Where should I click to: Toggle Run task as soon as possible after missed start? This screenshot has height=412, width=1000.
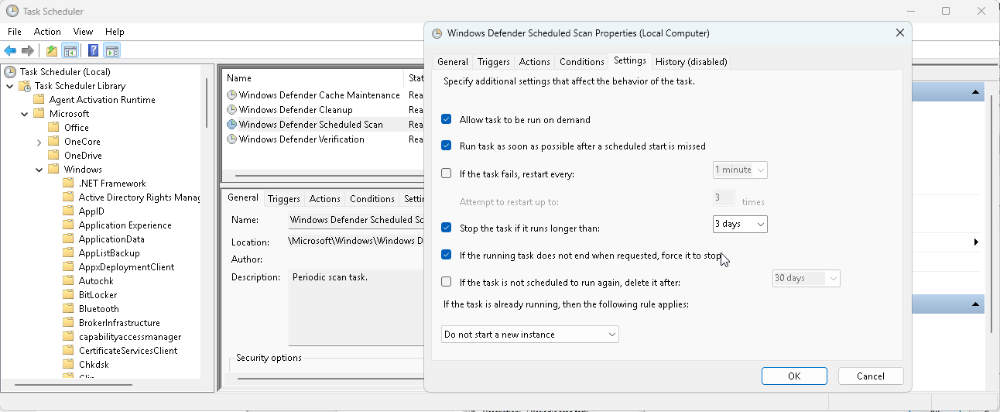pyautogui.click(x=446, y=146)
